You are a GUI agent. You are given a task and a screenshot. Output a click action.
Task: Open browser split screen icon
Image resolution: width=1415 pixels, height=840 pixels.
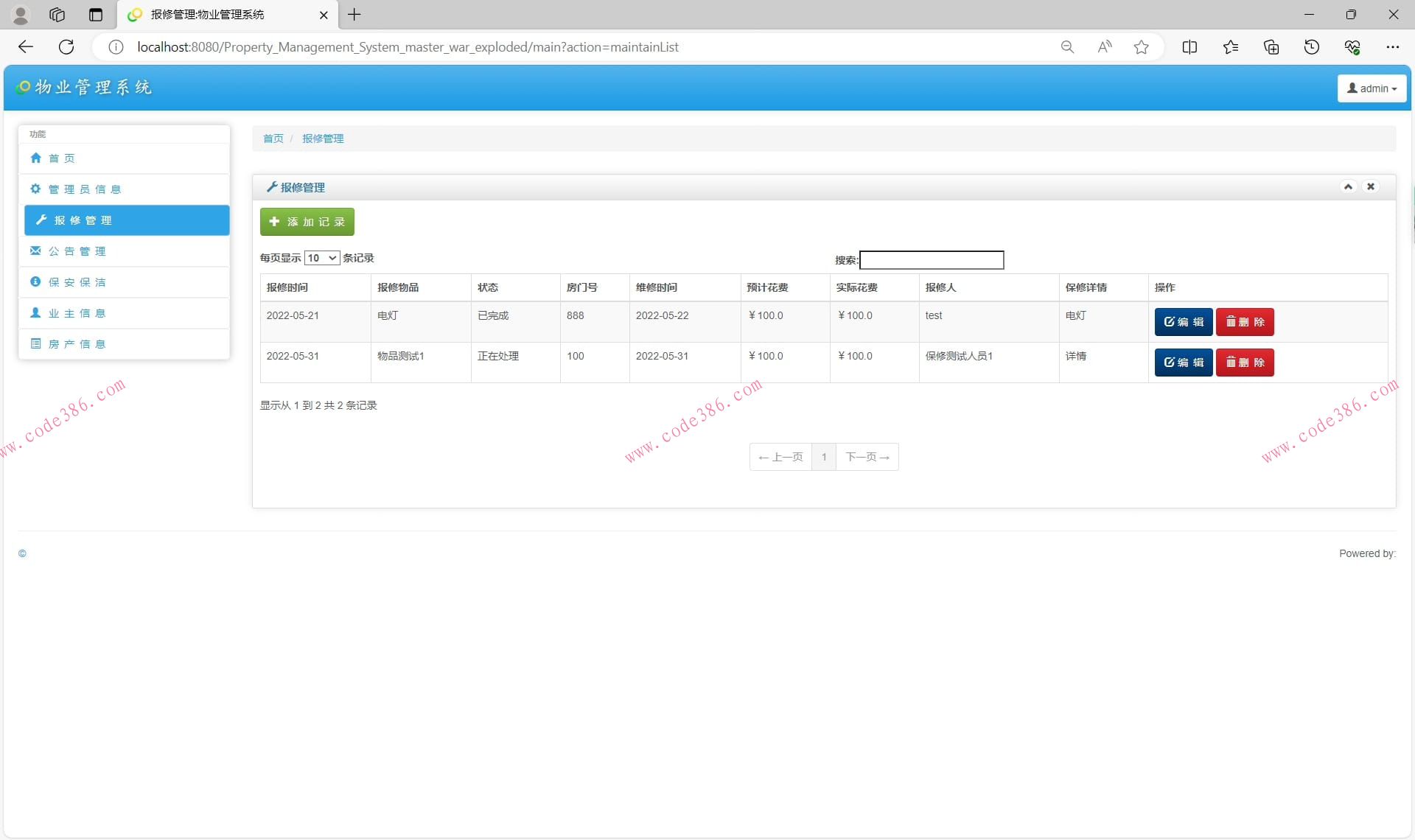tap(1189, 47)
